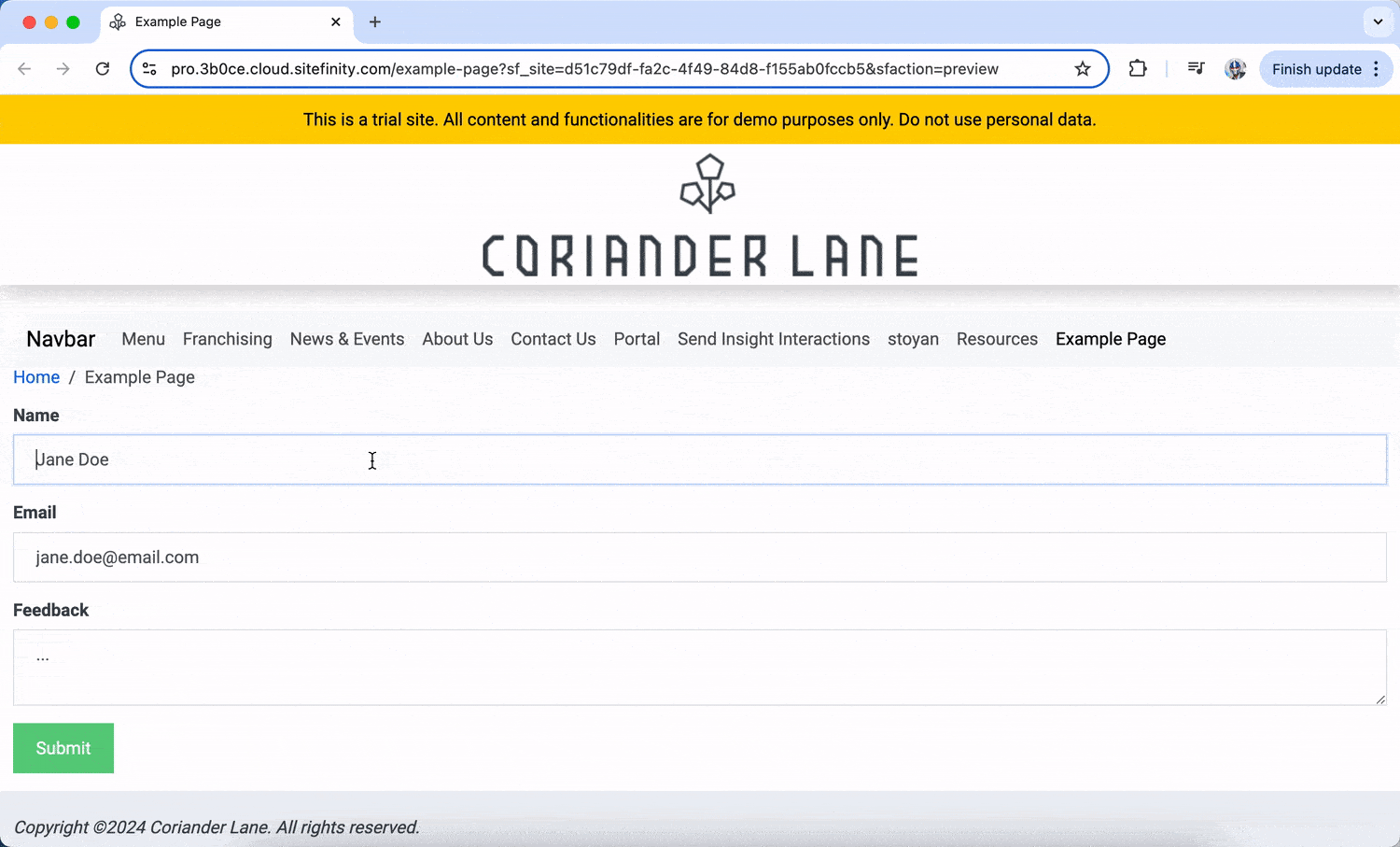Click the Finish update button
This screenshot has width=1400, height=847.
[x=1316, y=69]
